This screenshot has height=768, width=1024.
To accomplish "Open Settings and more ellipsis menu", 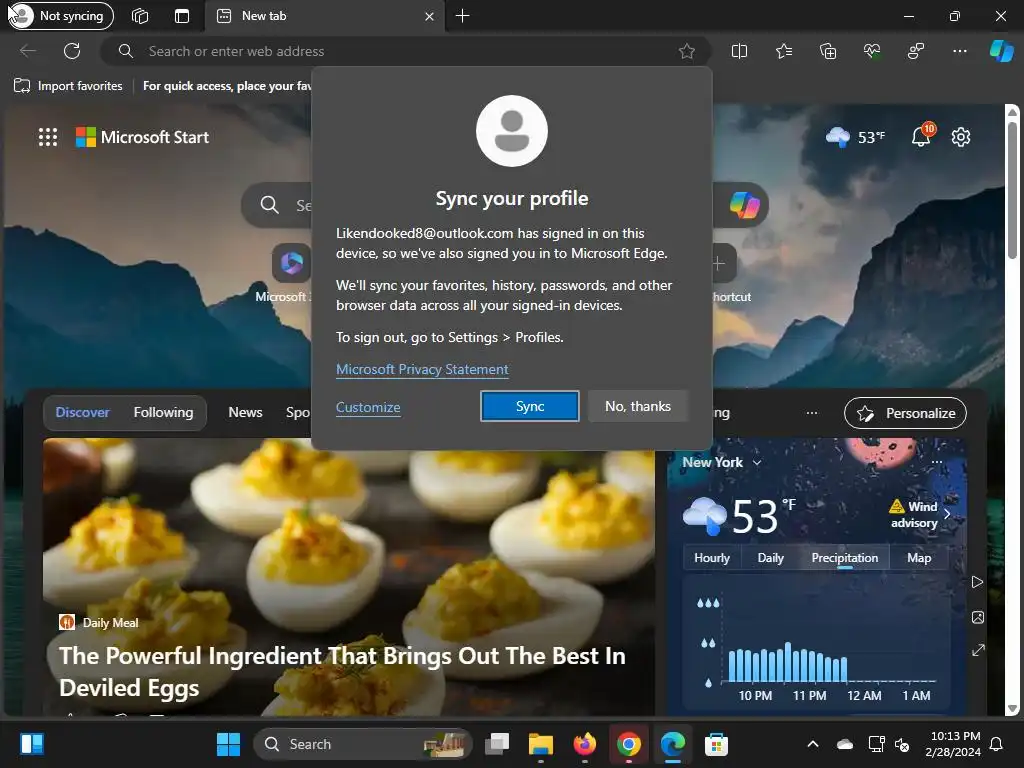I will click(x=959, y=51).
